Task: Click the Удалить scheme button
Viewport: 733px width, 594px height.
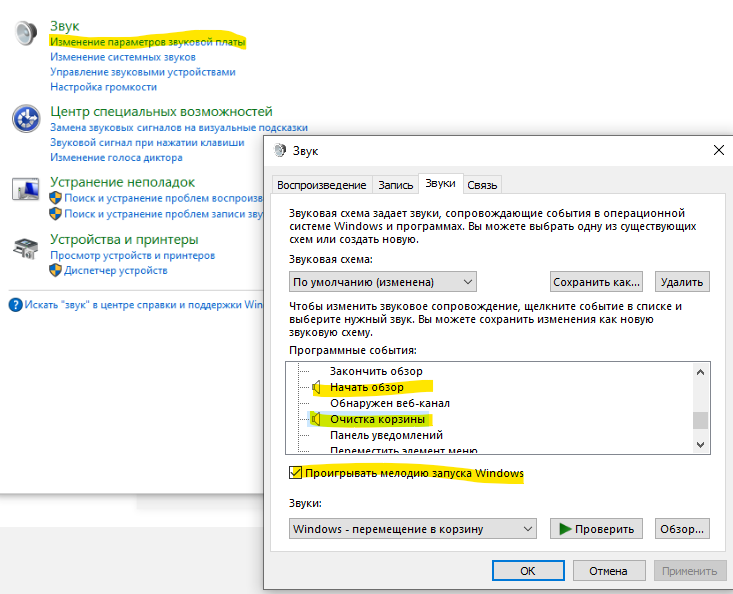Action: coord(682,282)
